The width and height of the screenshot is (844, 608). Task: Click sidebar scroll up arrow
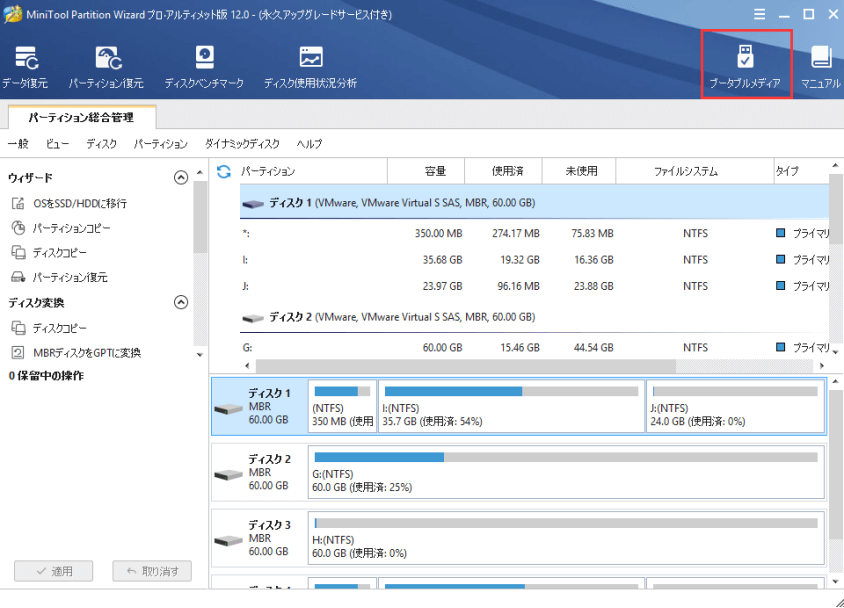200,172
